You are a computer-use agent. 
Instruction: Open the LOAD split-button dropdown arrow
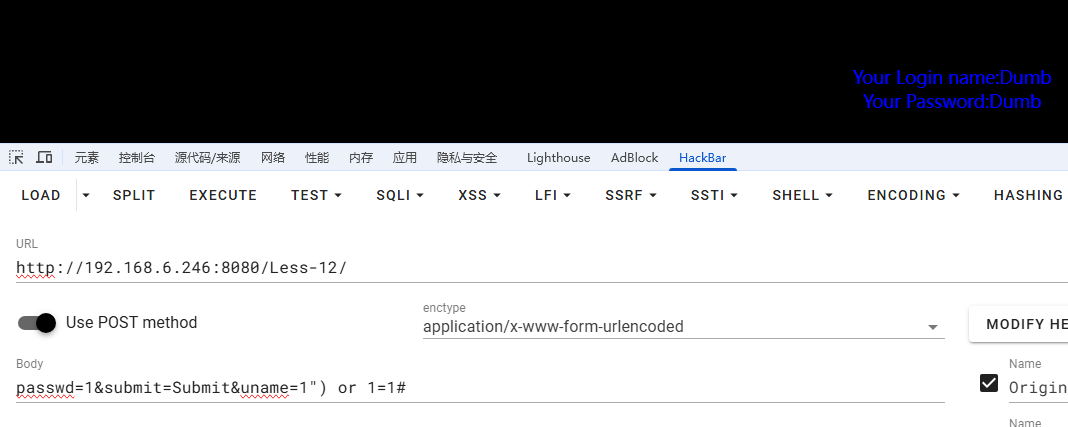click(x=86, y=195)
